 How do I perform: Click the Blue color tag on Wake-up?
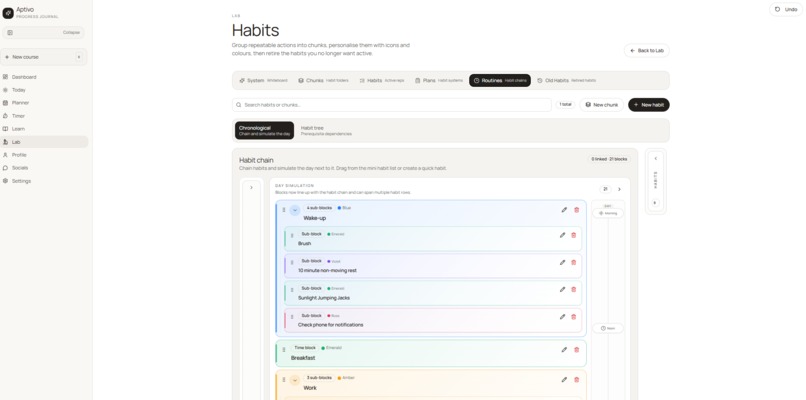point(344,208)
